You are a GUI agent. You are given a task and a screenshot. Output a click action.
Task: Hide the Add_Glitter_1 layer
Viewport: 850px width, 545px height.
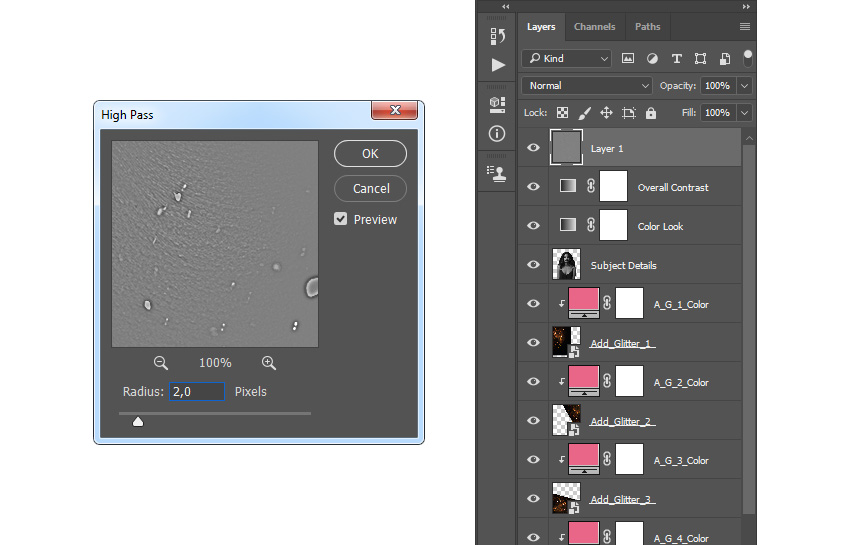(x=533, y=343)
